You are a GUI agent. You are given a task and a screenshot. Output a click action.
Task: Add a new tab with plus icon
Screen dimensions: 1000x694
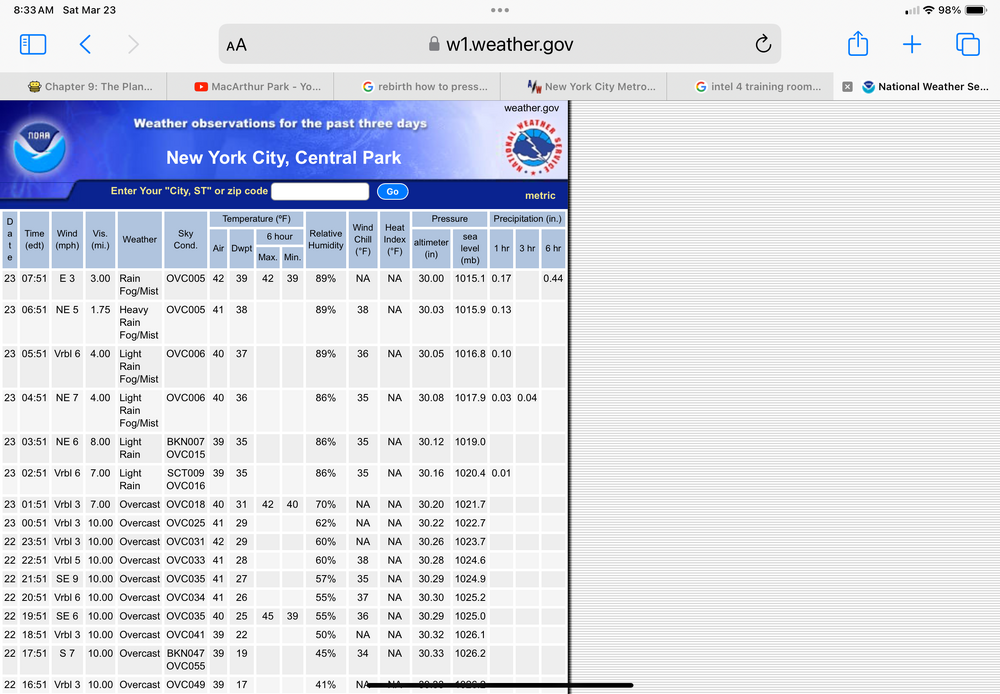[912, 44]
